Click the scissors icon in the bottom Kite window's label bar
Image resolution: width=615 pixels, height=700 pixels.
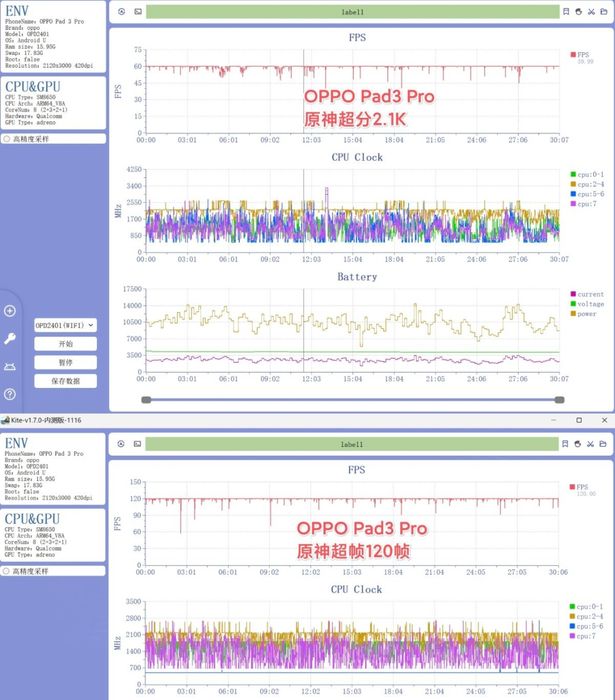point(590,444)
